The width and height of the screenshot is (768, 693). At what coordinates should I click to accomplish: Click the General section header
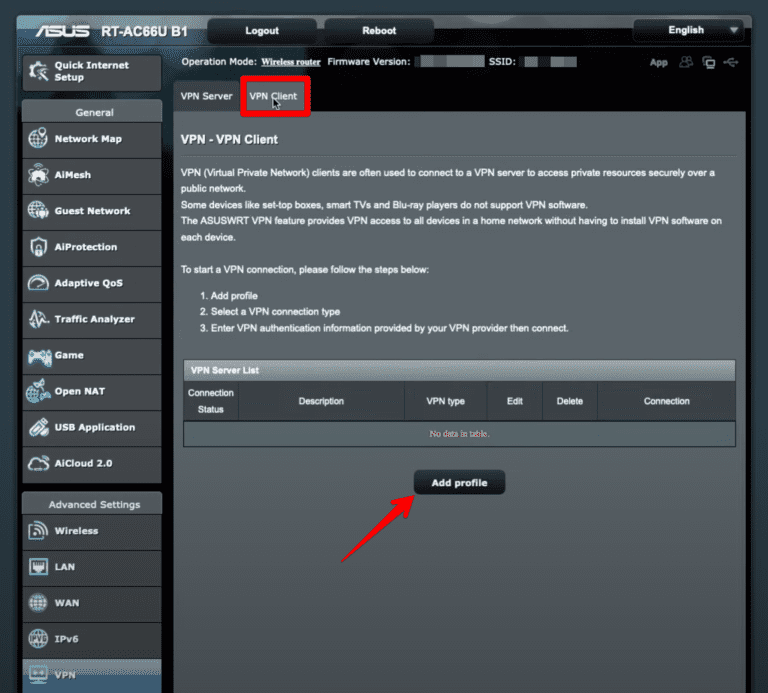tap(94, 113)
